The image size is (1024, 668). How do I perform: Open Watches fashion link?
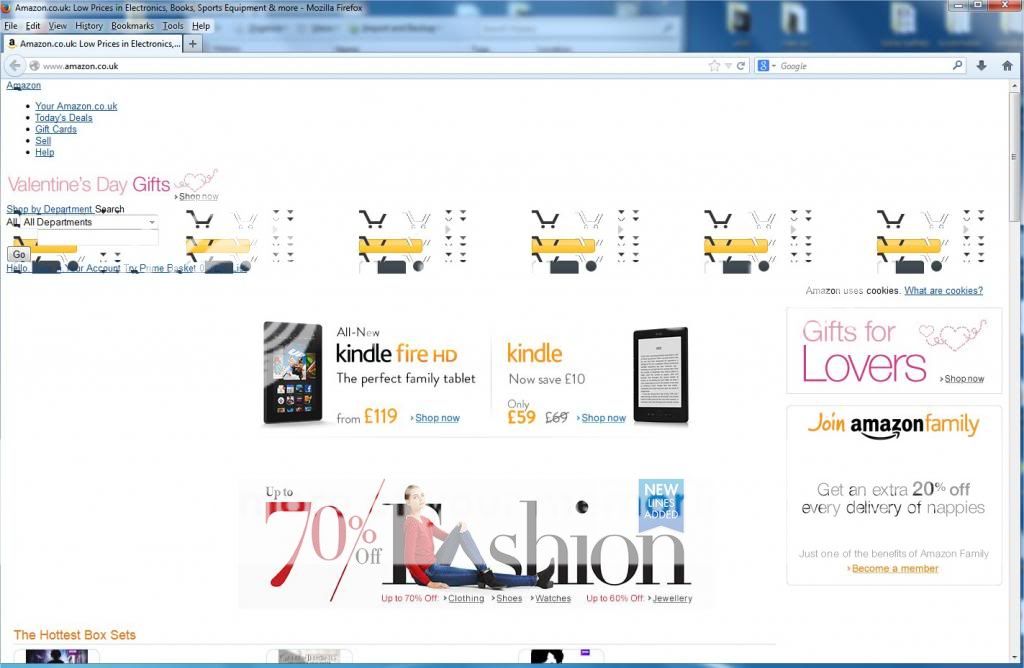pos(552,598)
